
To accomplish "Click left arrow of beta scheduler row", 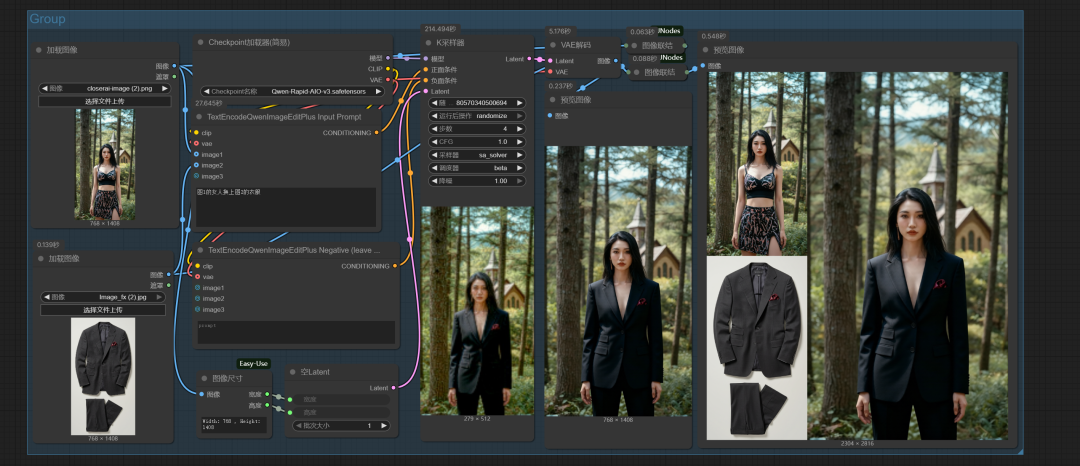I will (x=433, y=168).
